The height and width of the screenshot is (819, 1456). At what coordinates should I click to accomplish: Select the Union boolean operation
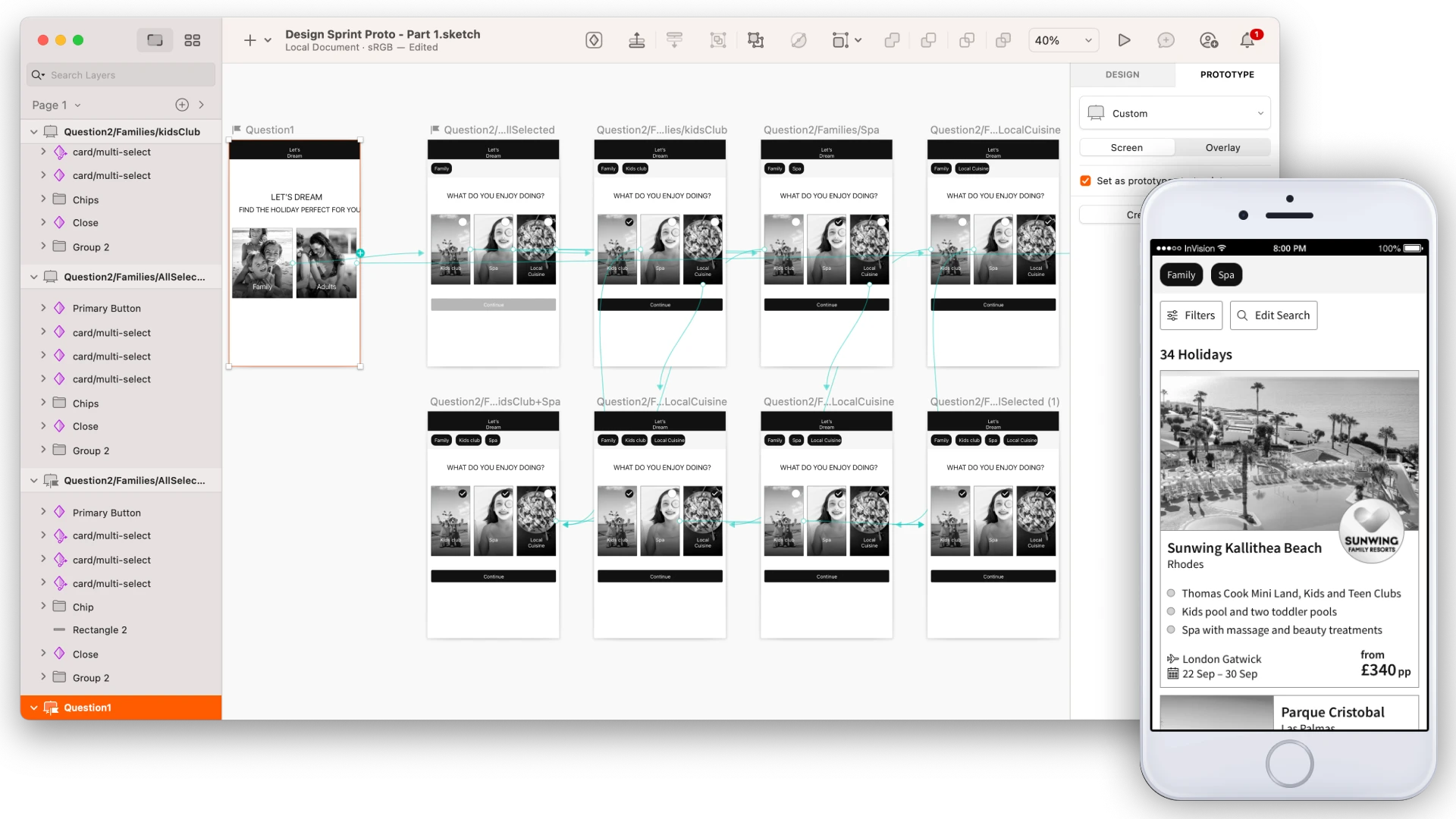892,40
